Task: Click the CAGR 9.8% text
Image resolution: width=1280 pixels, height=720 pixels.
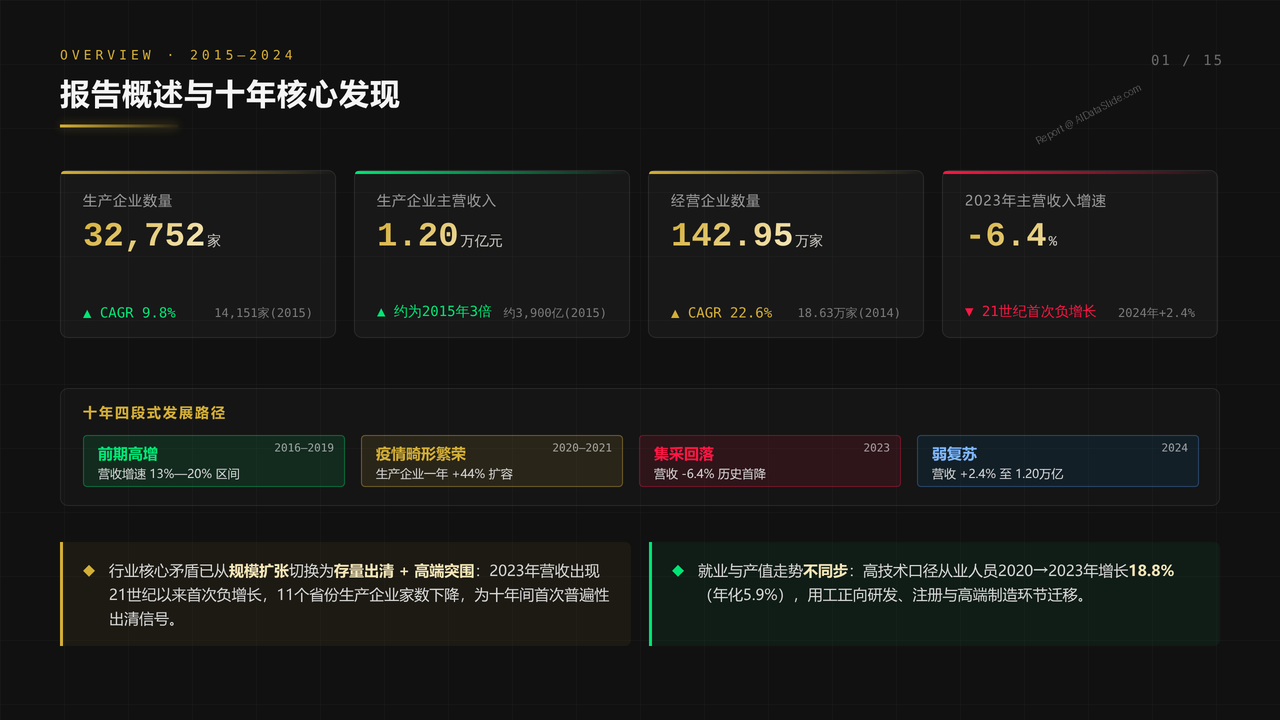Action: pyautogui.click(x=138, y=313)
